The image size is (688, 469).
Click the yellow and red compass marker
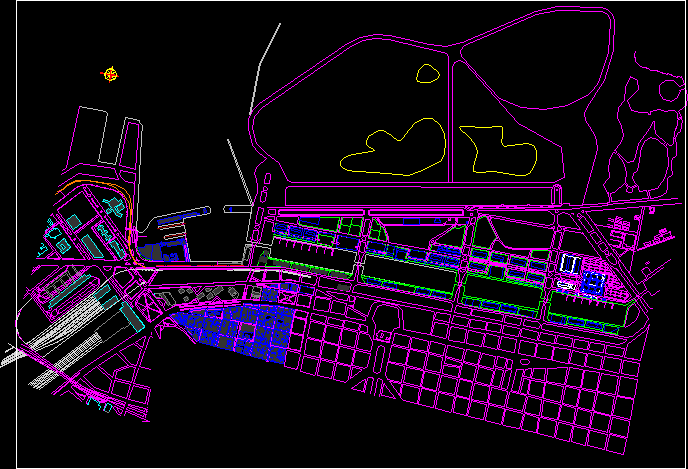click(x=111, y=73)
